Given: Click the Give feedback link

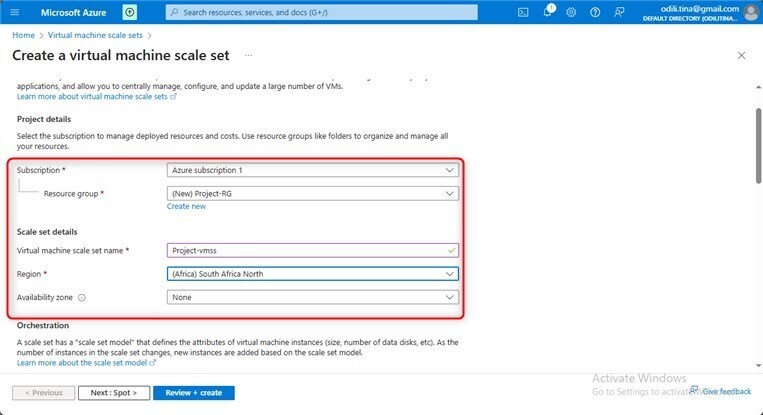Looking at the screenshot, I should pos(721,391).
